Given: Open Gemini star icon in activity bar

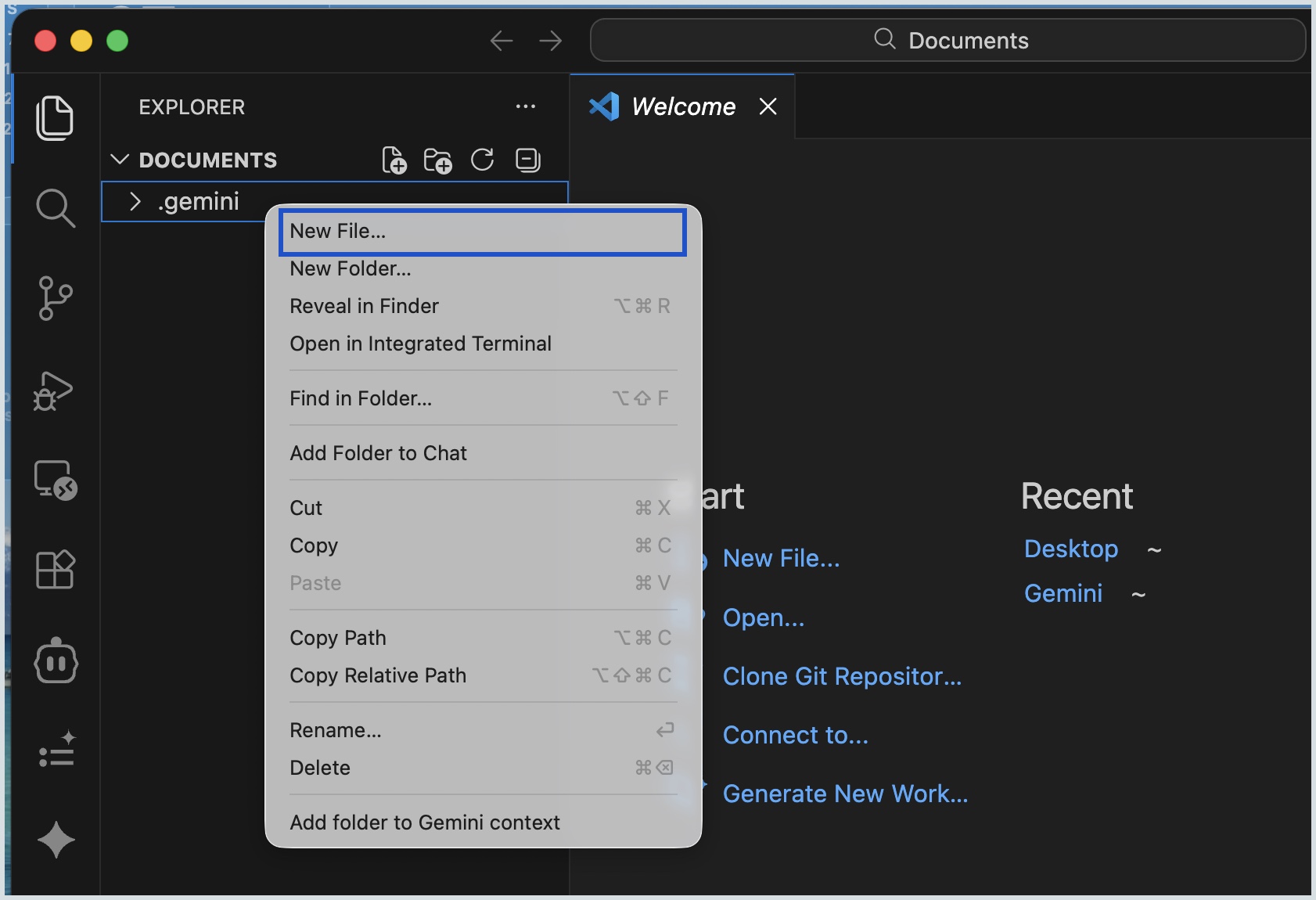Looking at the screenshot, I should point(56,841).
